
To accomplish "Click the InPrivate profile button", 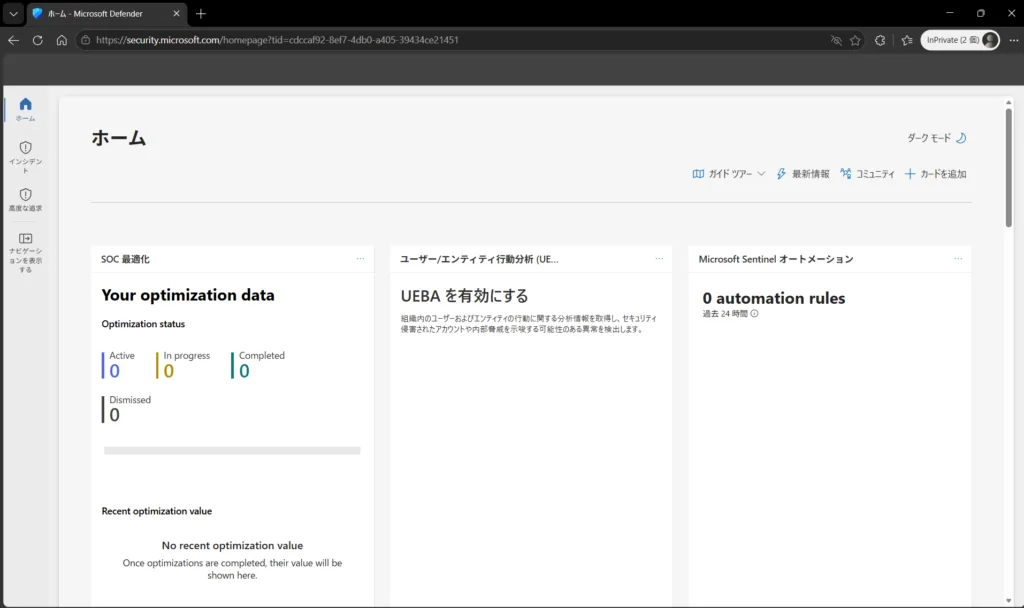I will [960, 40].
